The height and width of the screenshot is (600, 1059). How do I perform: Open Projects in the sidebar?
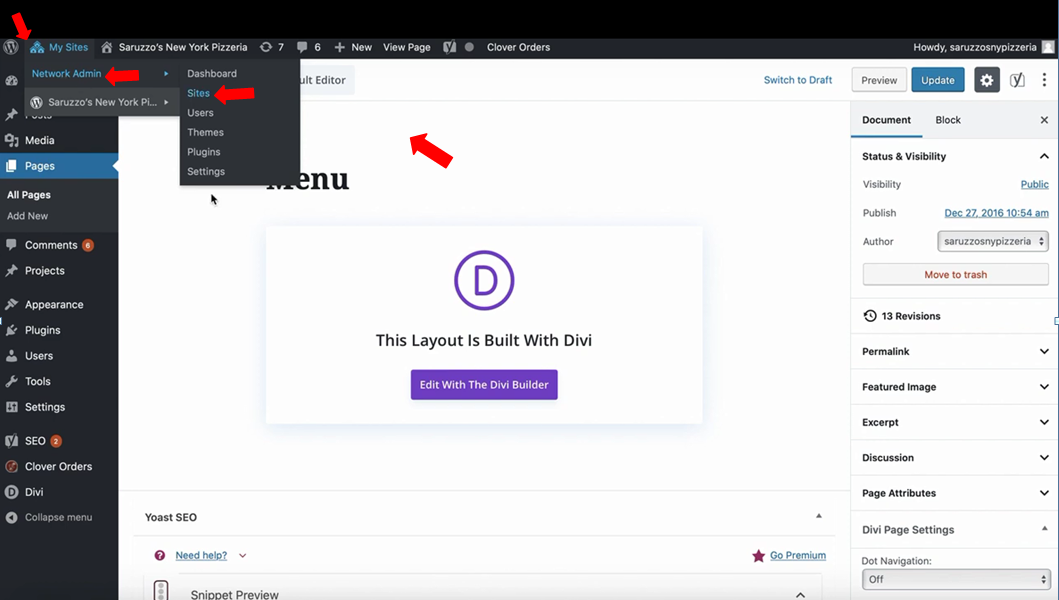coord(45,271)
